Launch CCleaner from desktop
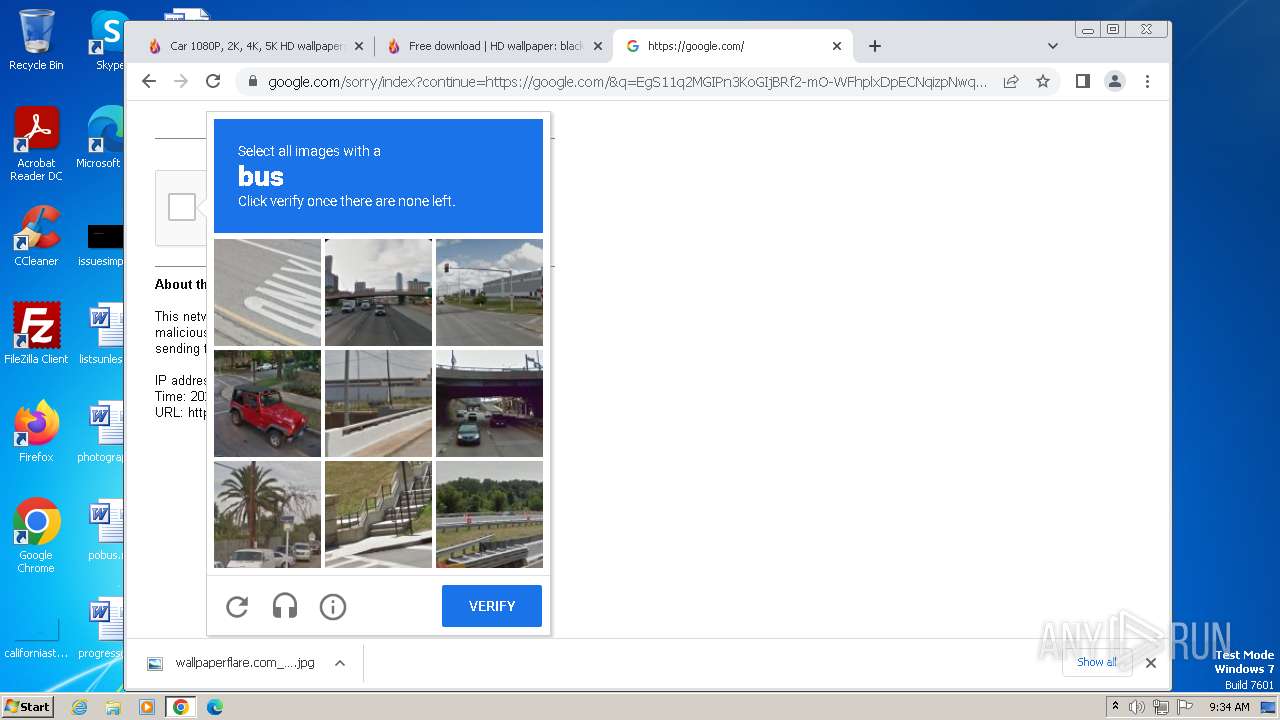 click(36, 236)
